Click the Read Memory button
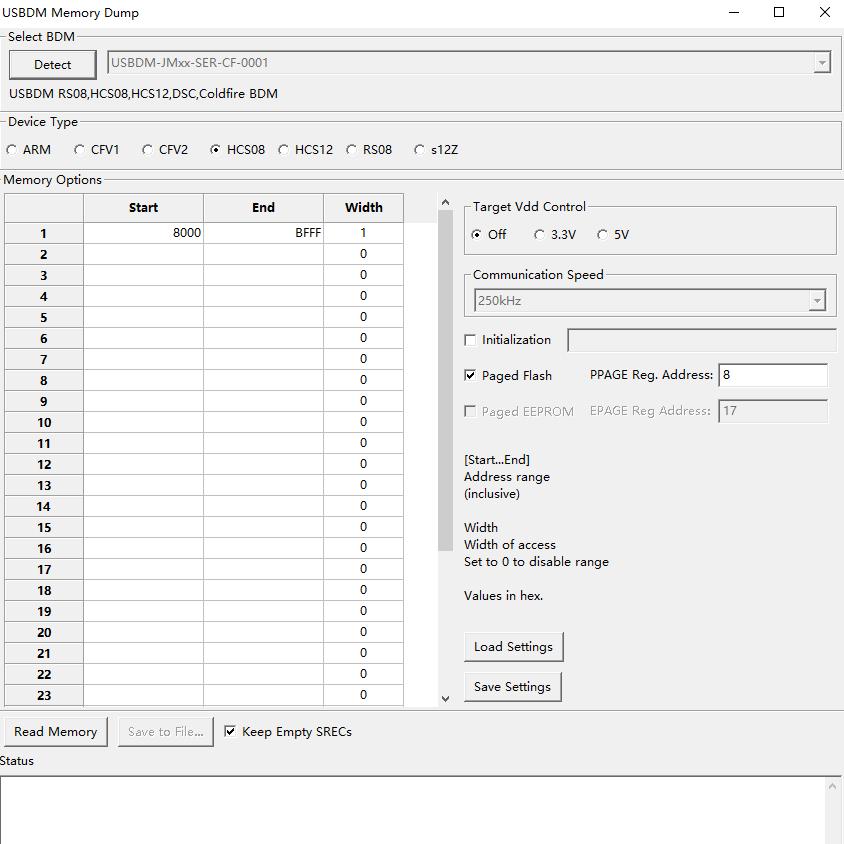844x844 pixels. tap(55, 731)
